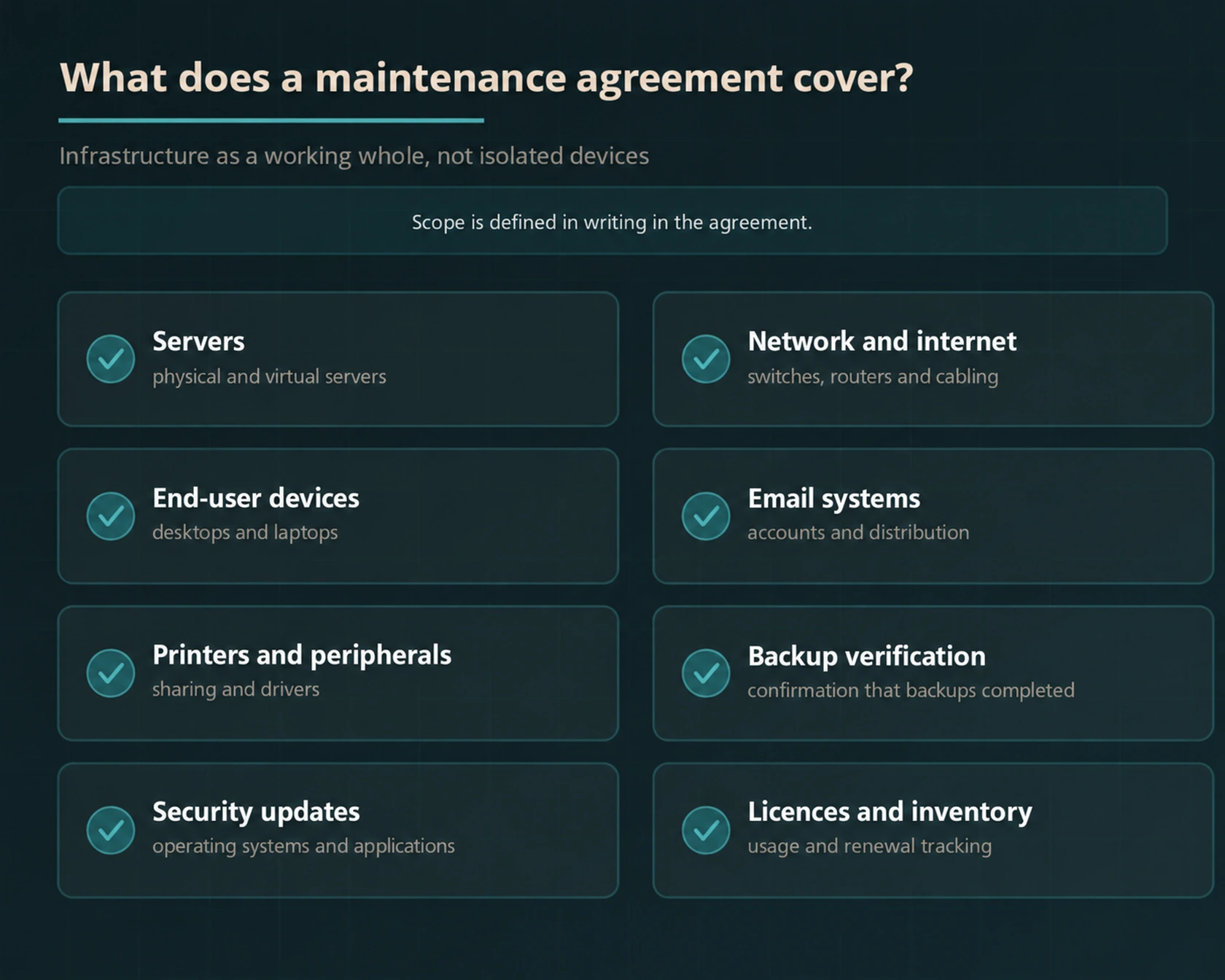Select the 'Backup verification' heading
This screenshot has height=980, width=1225.
coord(866,656)
